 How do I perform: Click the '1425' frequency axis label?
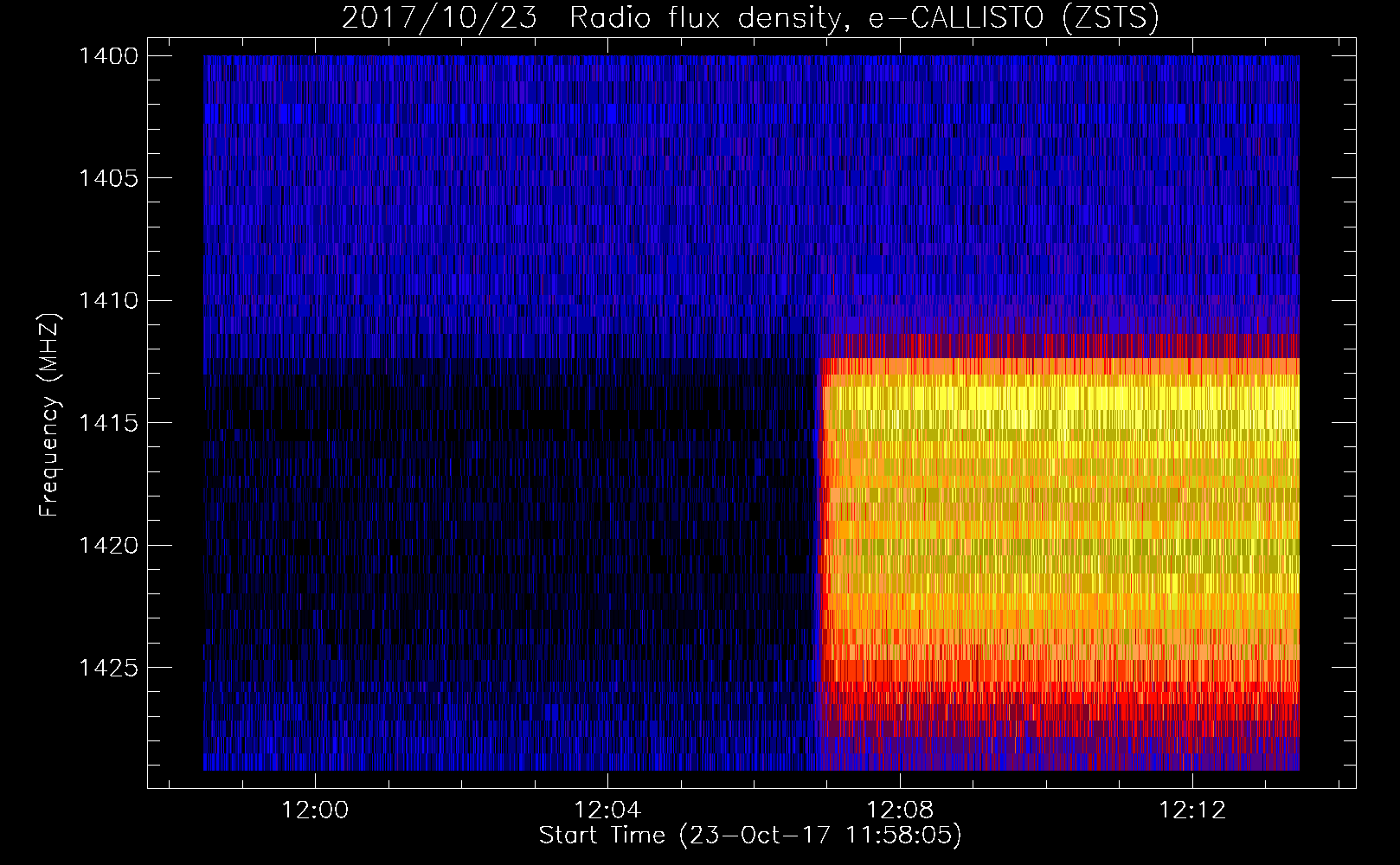click(x=108, y=668)
